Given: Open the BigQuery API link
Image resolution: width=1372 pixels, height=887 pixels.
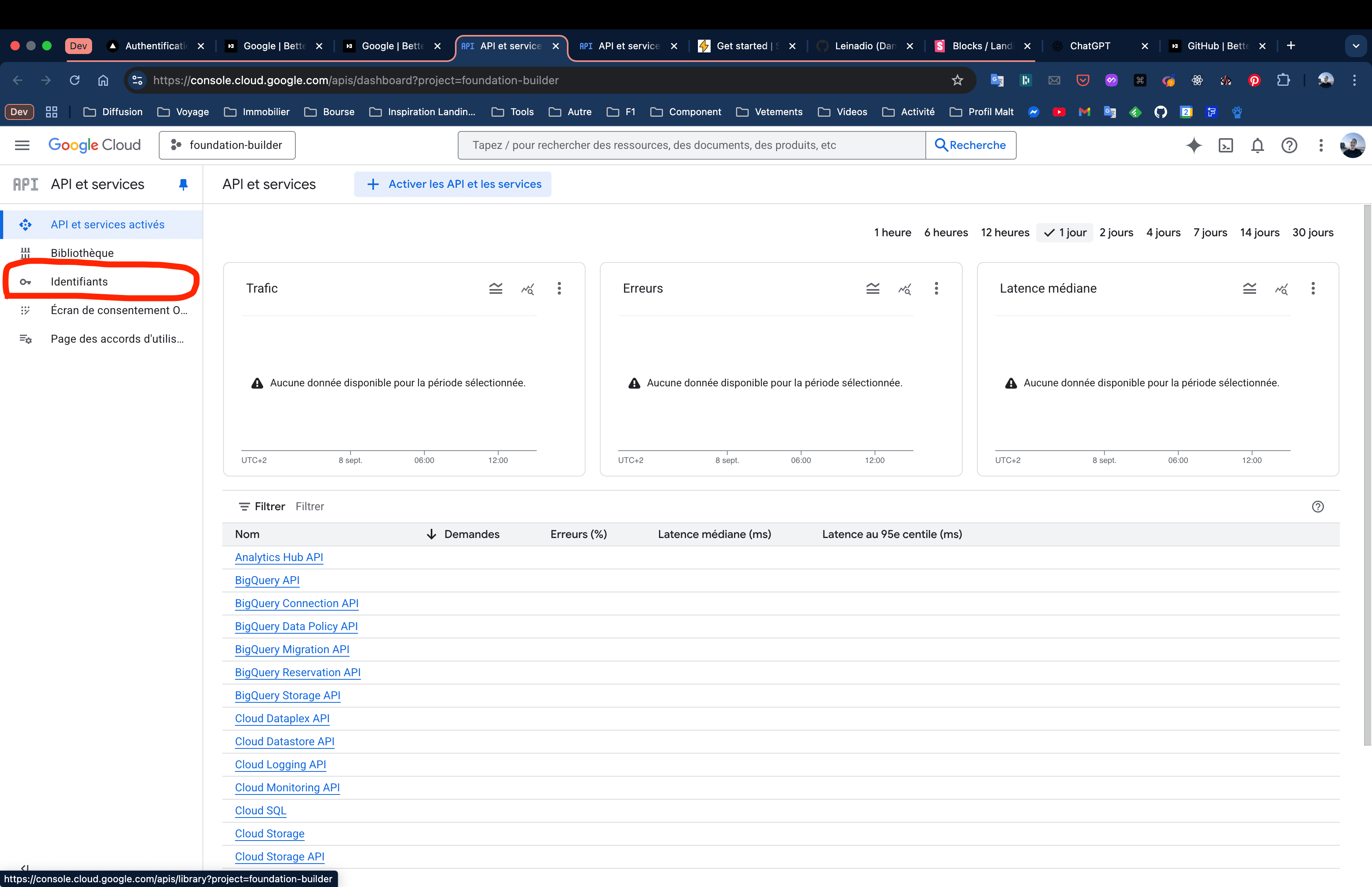Looking at the screenshot, I should (x=267, y=580).
